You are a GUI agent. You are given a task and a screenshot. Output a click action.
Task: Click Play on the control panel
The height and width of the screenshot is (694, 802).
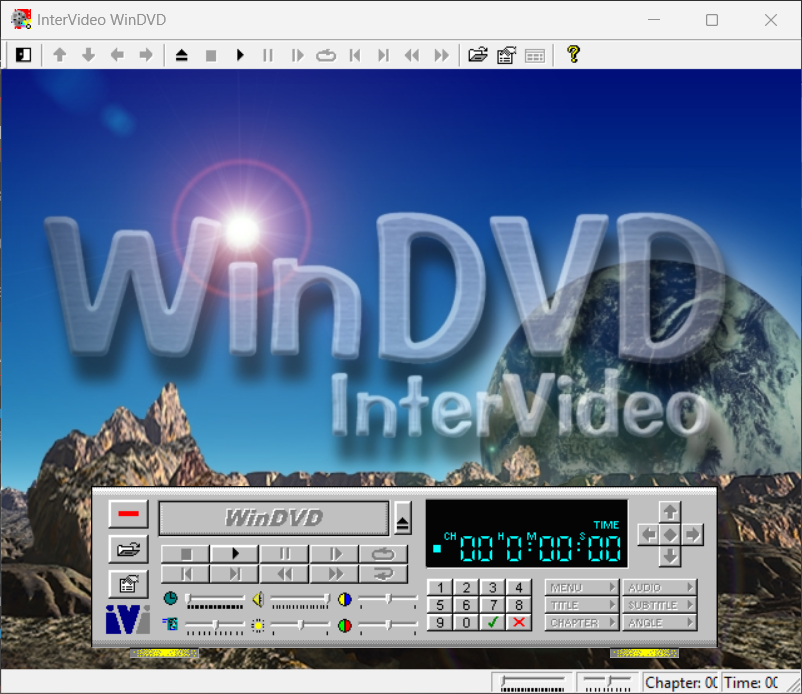point(235,554)
